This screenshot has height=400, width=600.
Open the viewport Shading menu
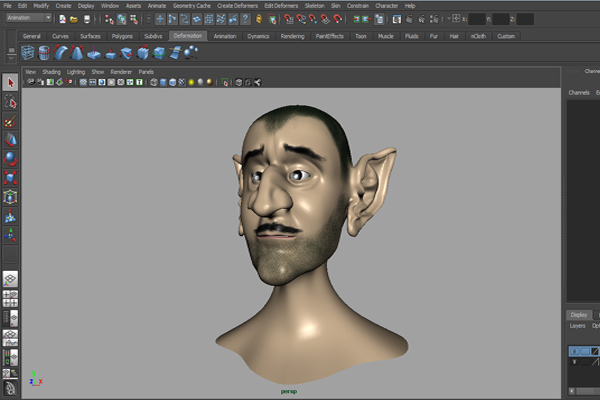pyautogui.click(x=51, y=72)
